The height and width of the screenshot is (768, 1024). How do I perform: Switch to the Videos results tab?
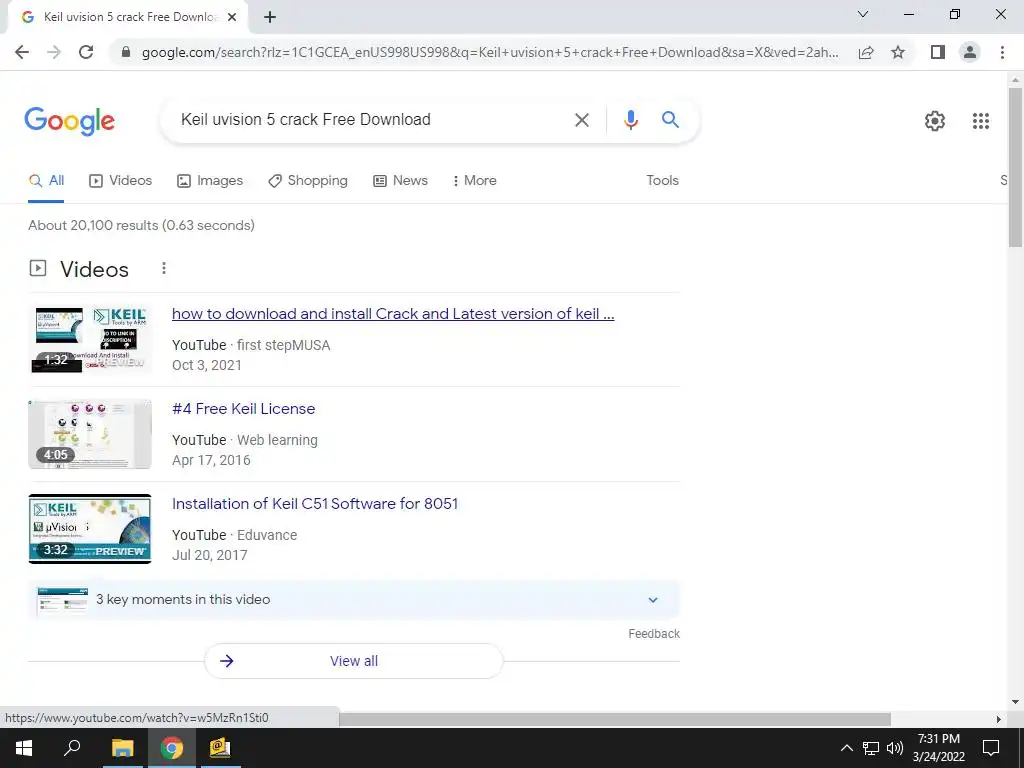[x=120, y=181]
